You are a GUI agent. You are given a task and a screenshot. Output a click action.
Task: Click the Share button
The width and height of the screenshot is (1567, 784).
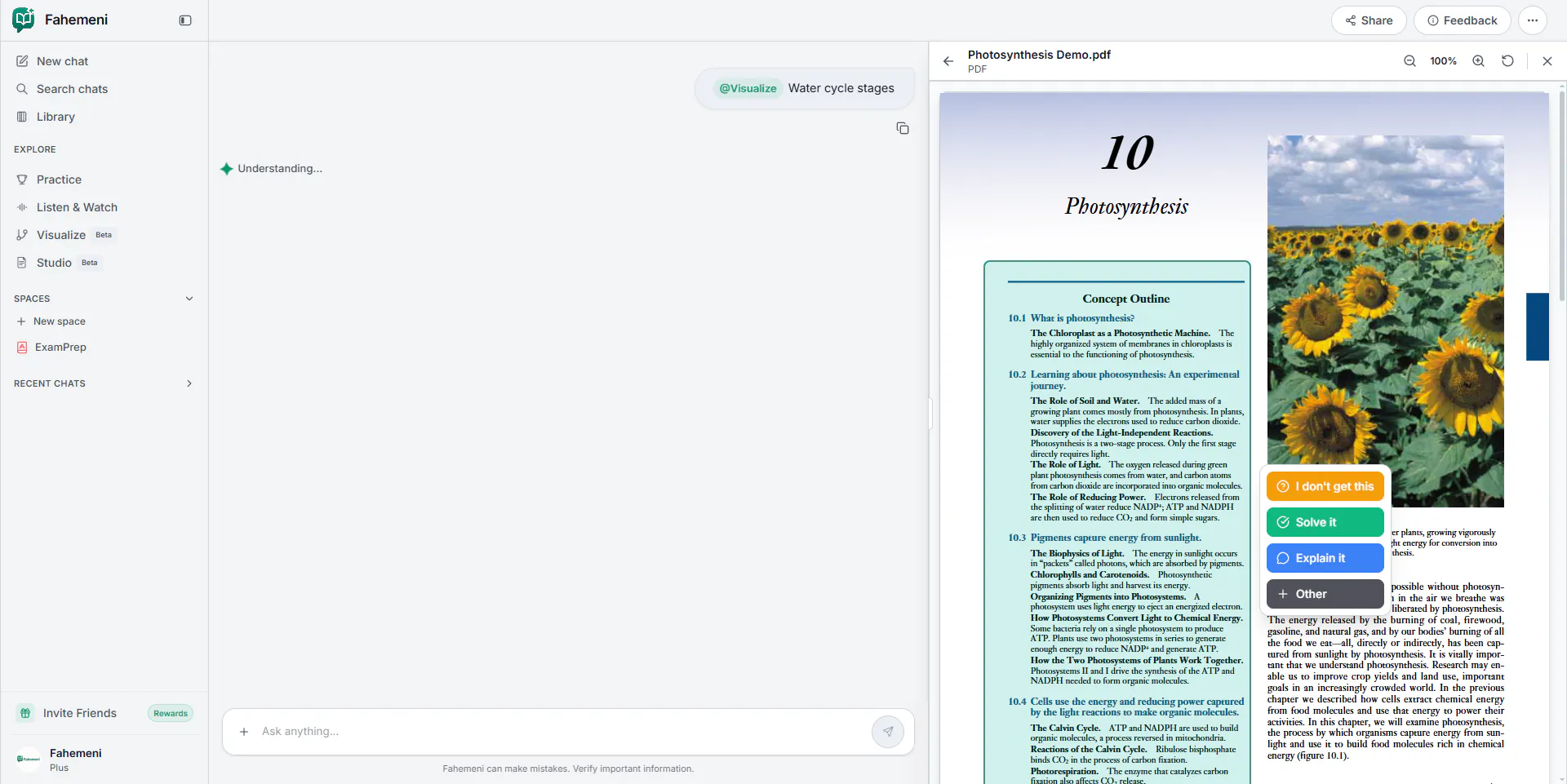click(1369, 20)
